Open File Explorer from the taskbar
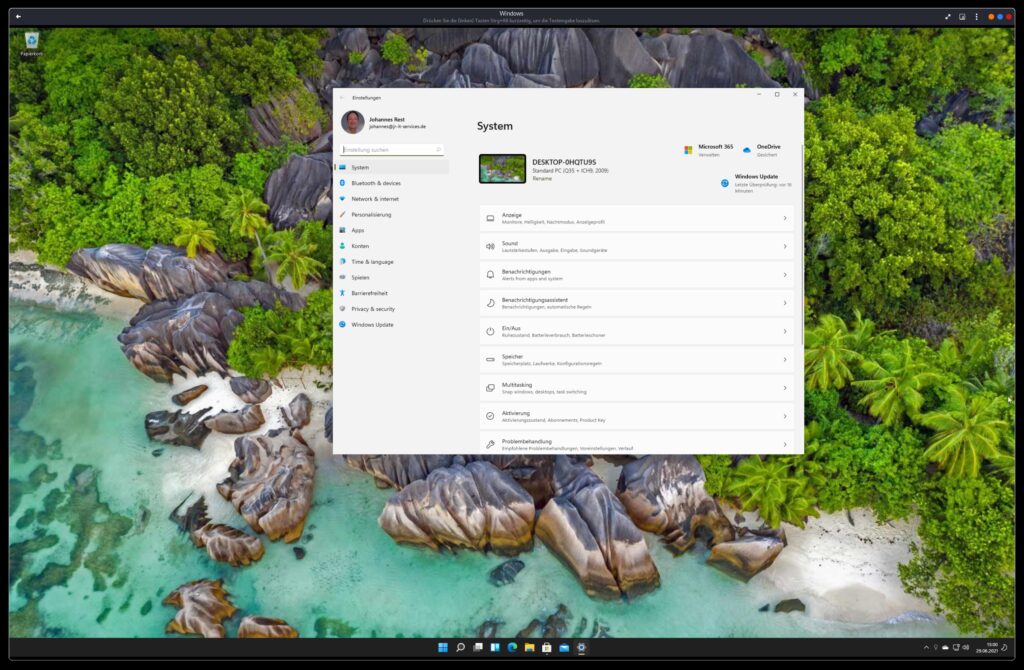The width and height of the screenshot is (1024, 670). [529, 647]
